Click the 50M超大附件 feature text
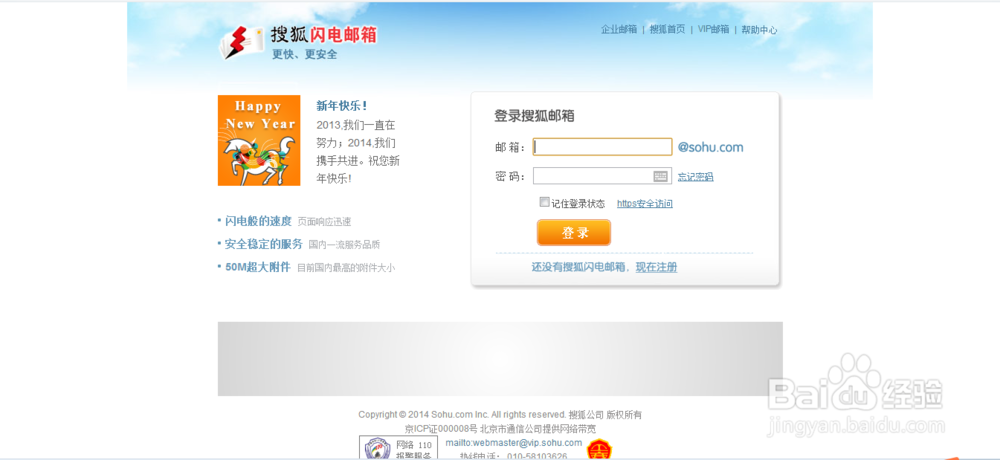This screenshot has height=460, width=1000. click(258, 267)
